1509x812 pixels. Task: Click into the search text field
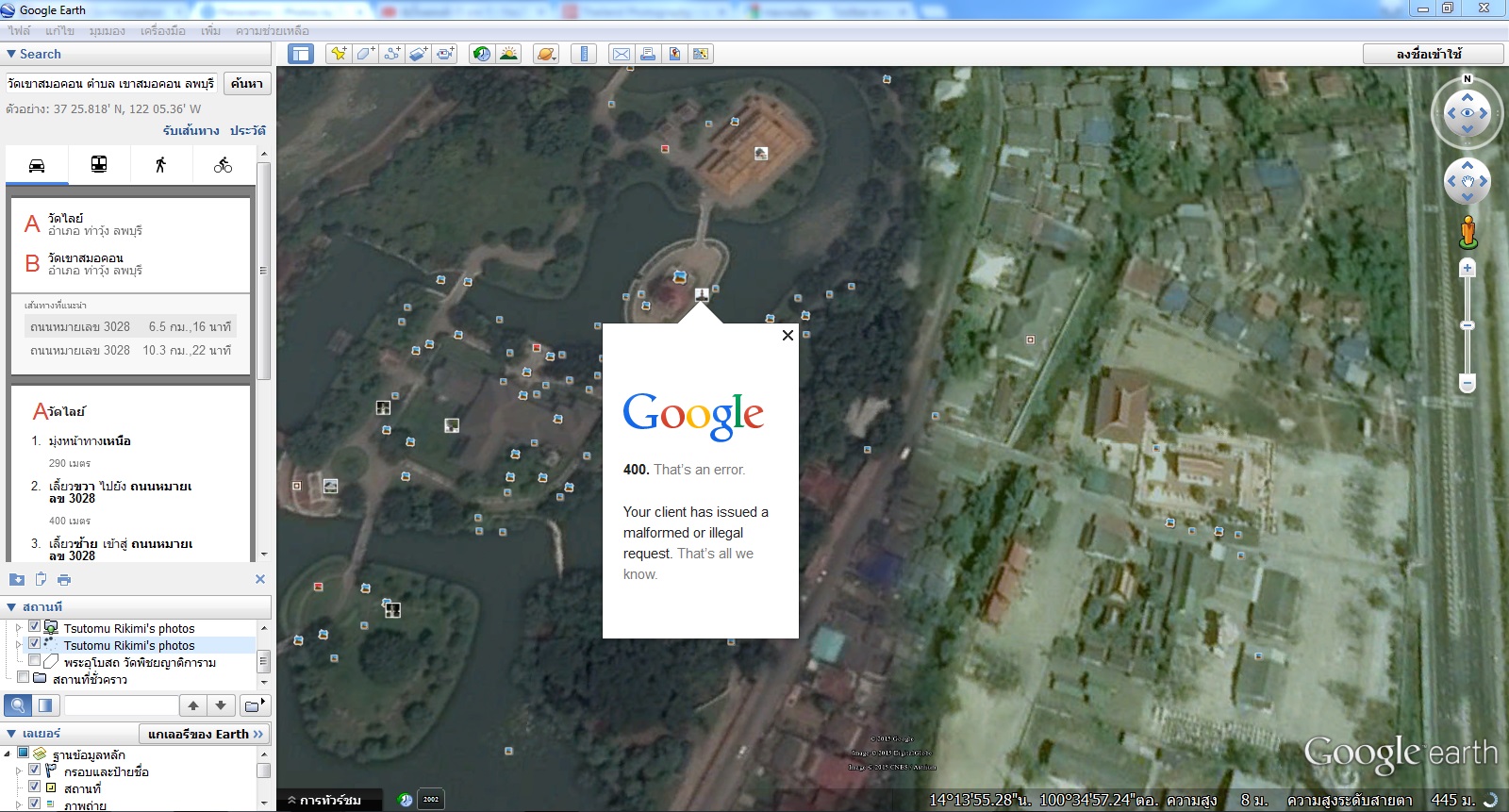(x=111, y=84)
